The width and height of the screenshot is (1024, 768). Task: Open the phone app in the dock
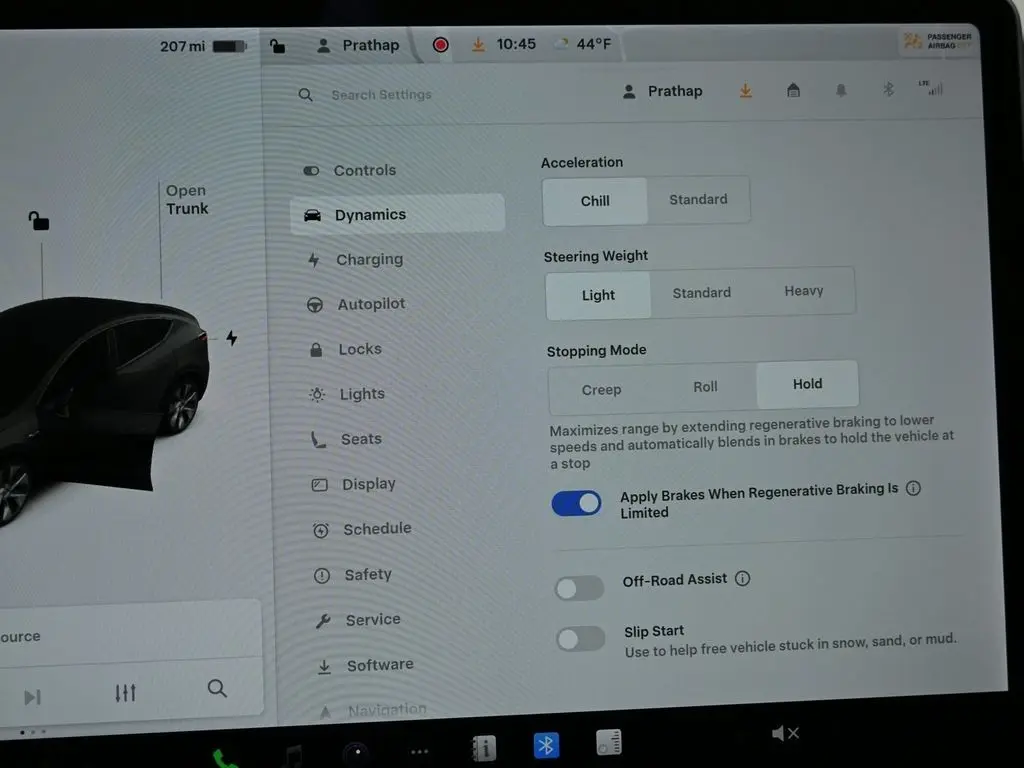tap(225, 757)
